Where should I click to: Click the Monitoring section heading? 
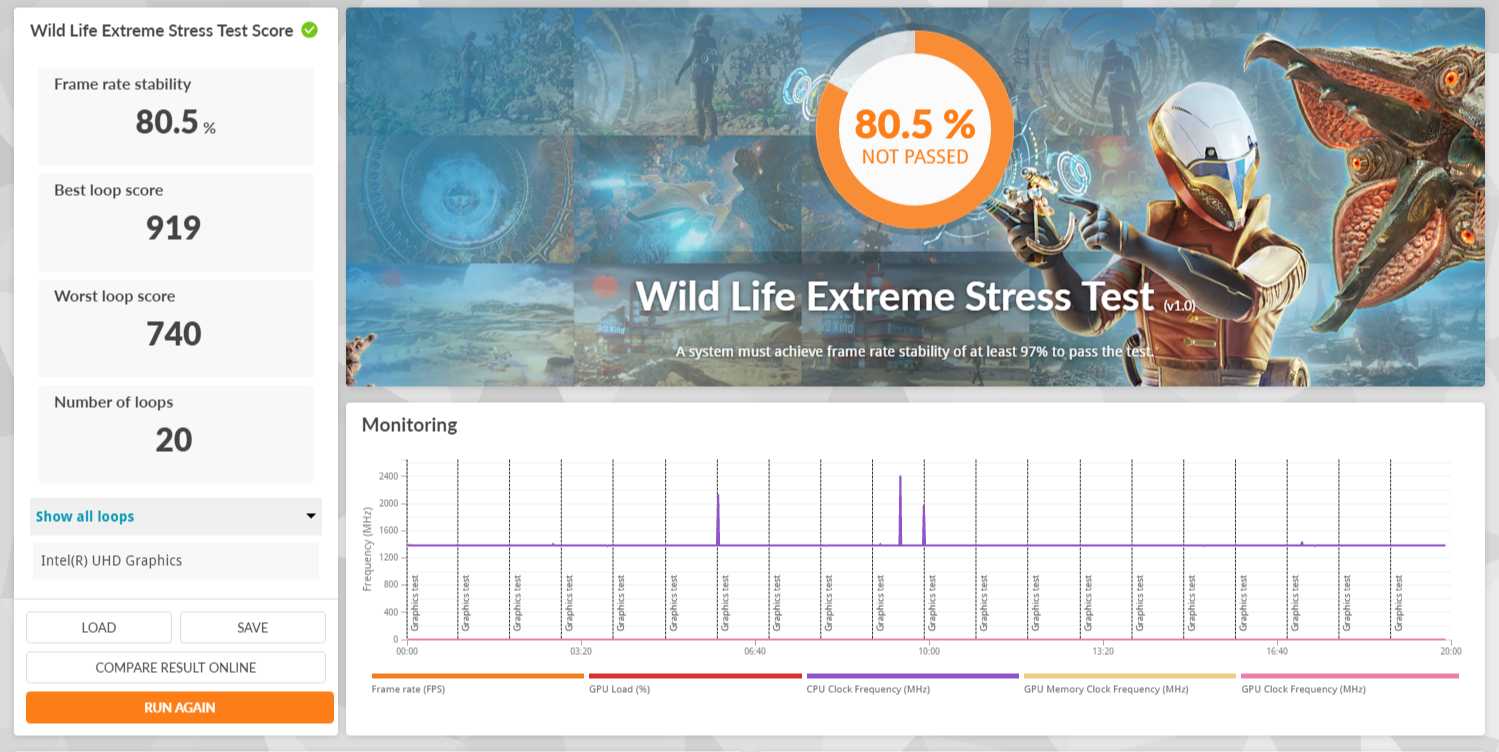point(409,425)
